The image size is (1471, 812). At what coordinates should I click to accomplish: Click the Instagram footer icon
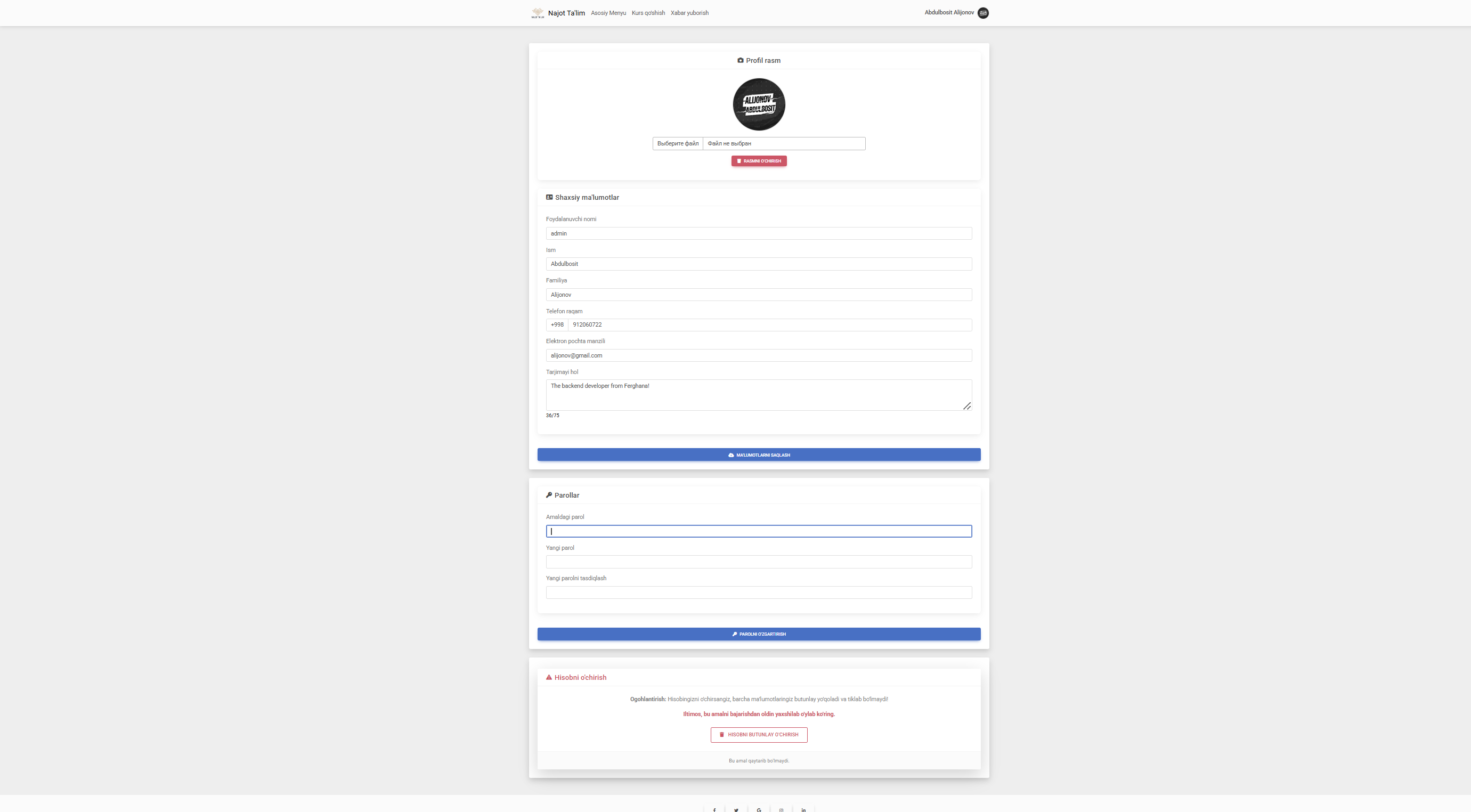781,809
